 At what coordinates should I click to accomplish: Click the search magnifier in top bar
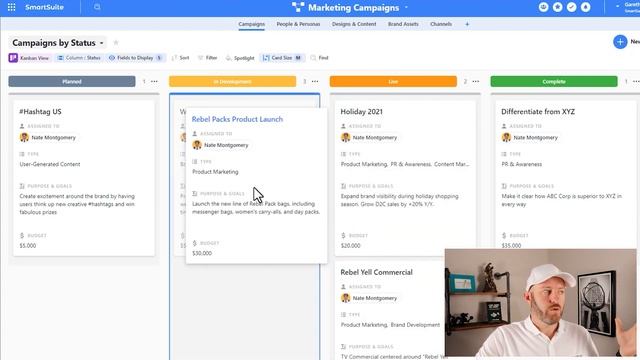coord(97,7)
